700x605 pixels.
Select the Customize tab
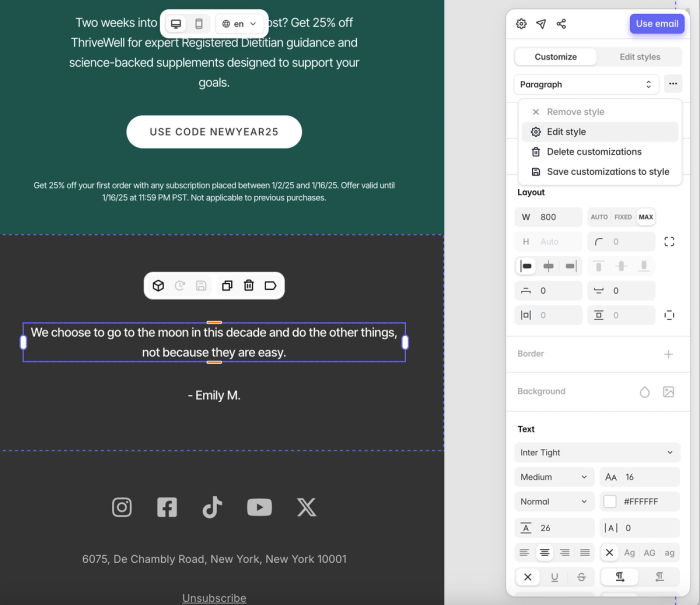pos(555,57)
